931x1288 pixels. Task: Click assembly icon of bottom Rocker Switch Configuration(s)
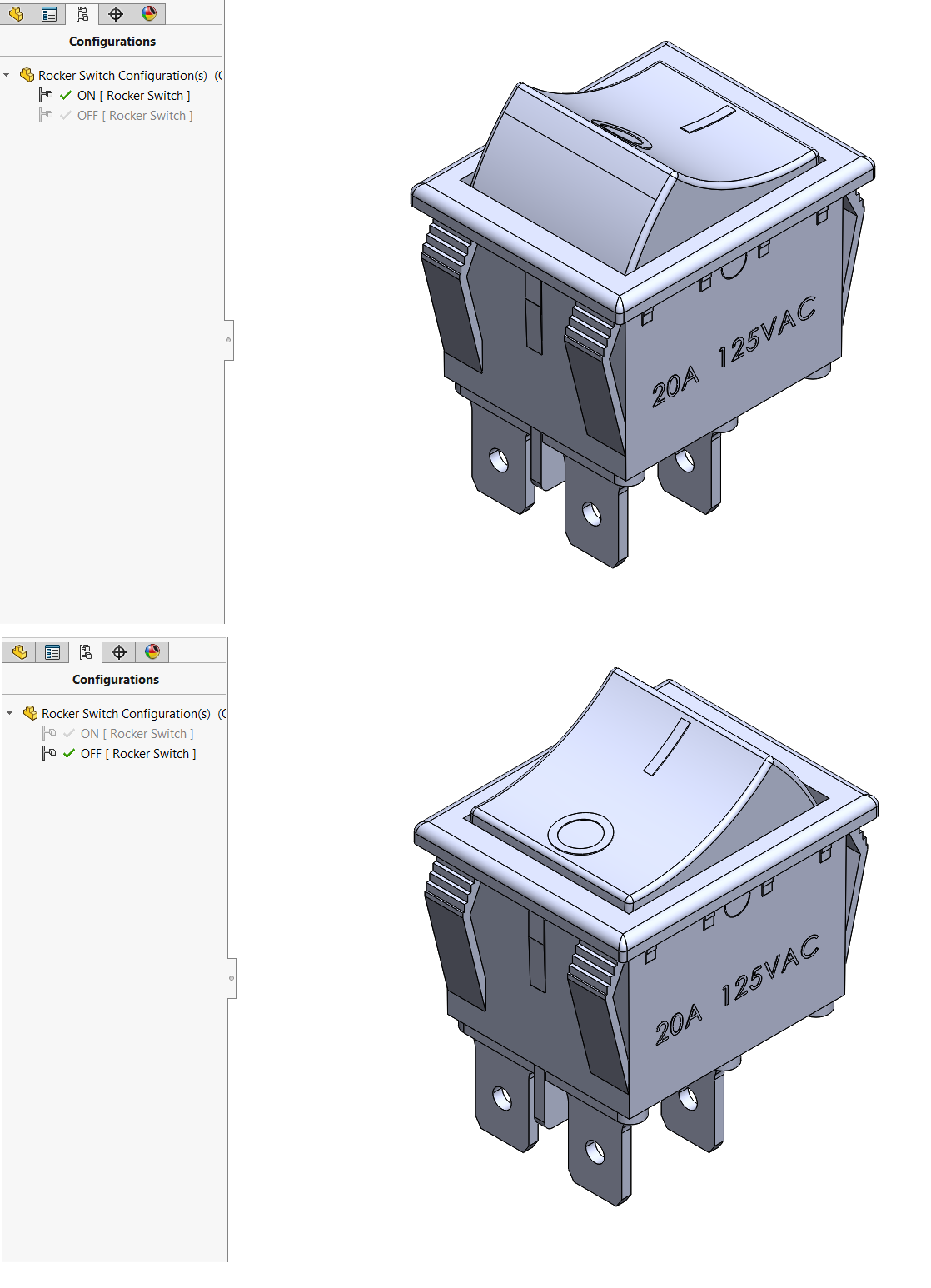pyautogui.click(x=31, y=713)
